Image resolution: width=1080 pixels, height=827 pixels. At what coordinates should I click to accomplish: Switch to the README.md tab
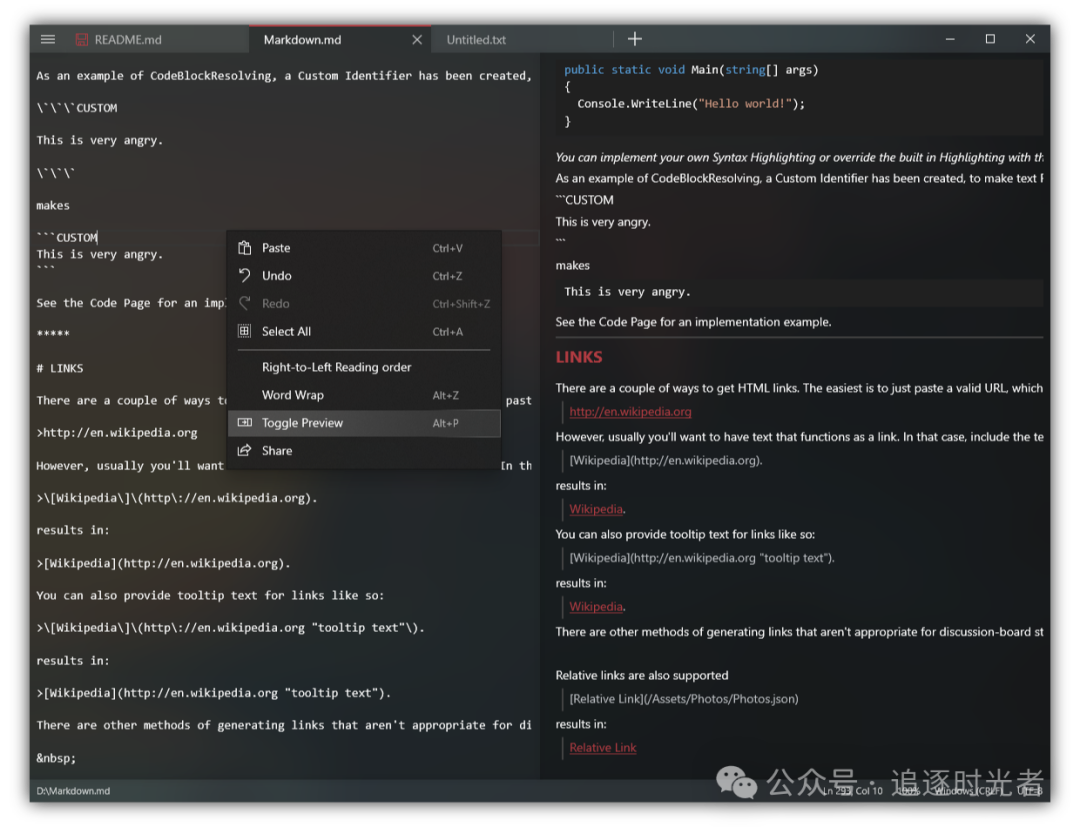128,40
